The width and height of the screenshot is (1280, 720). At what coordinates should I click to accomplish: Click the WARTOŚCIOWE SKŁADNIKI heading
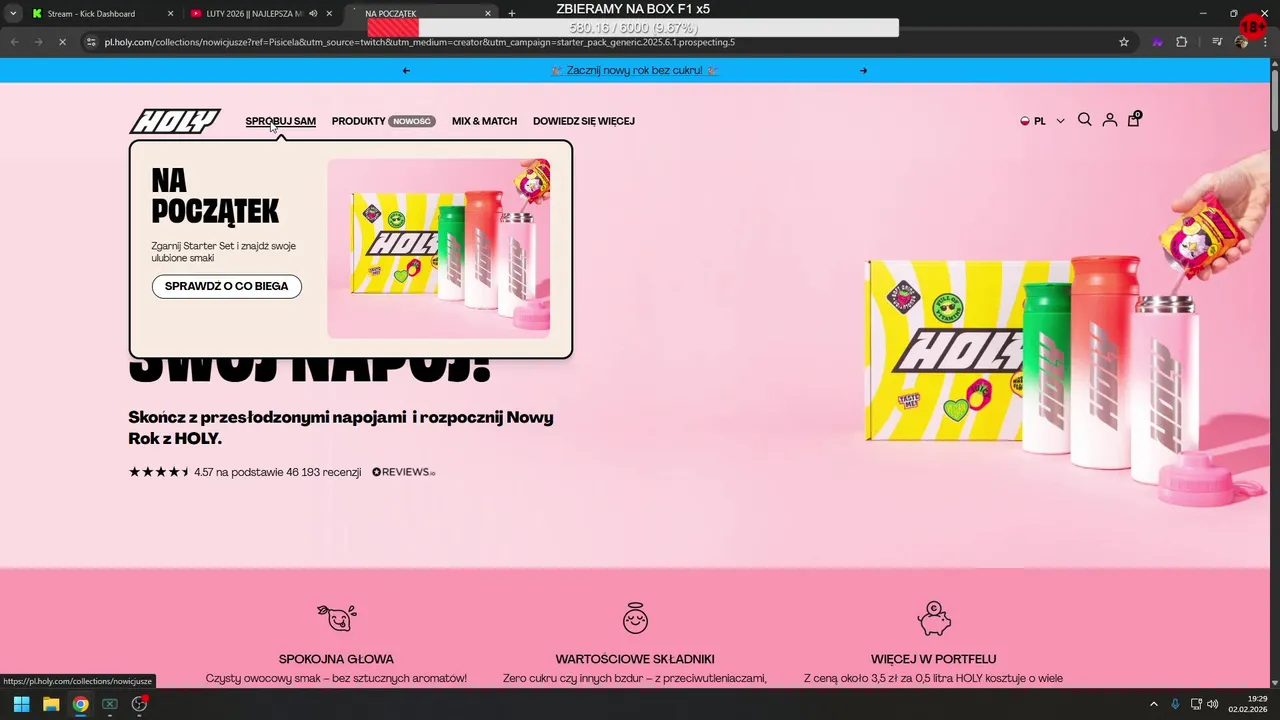(x=635, y=659)
